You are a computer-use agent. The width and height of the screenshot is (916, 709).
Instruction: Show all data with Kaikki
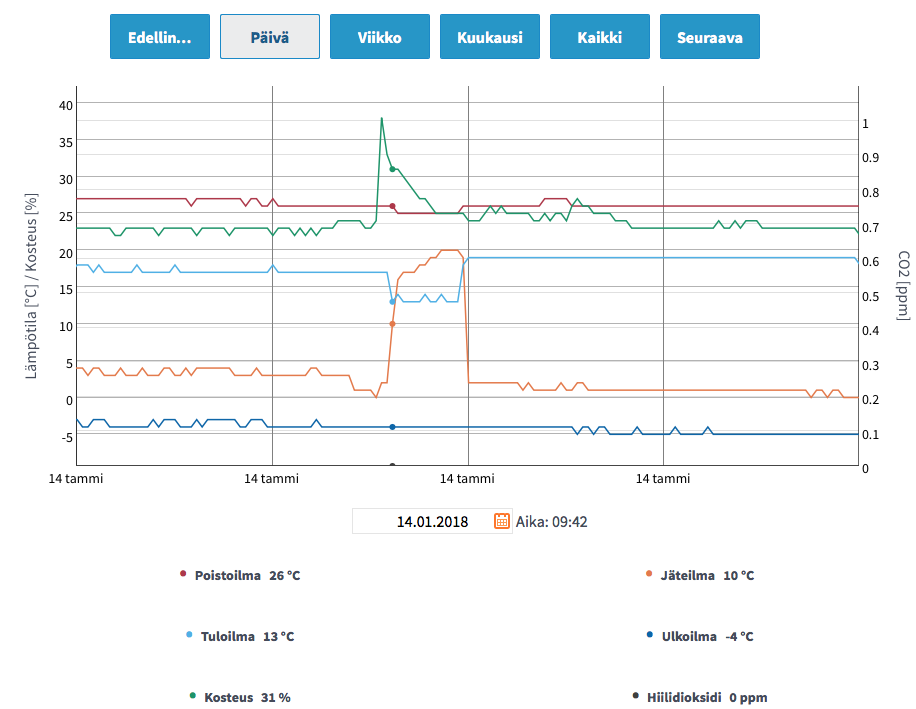pos(600,37)
